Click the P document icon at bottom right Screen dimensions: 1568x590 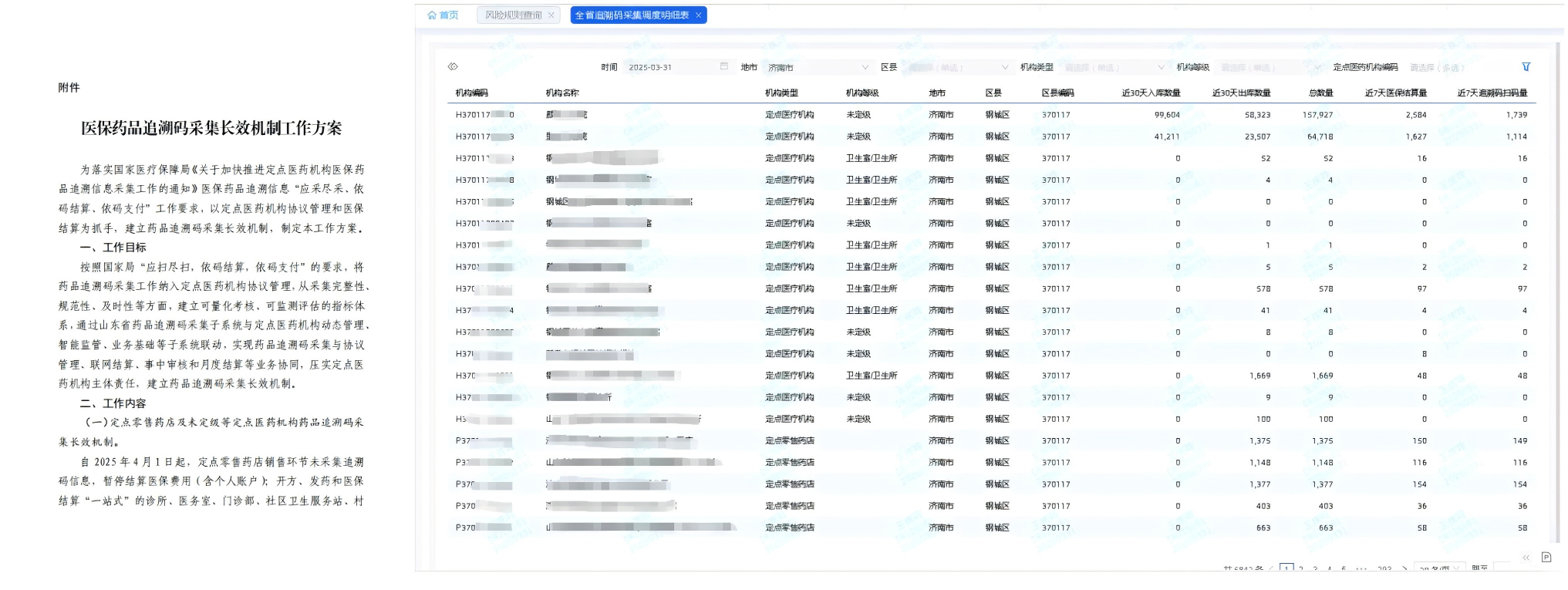coord(1546,557)
